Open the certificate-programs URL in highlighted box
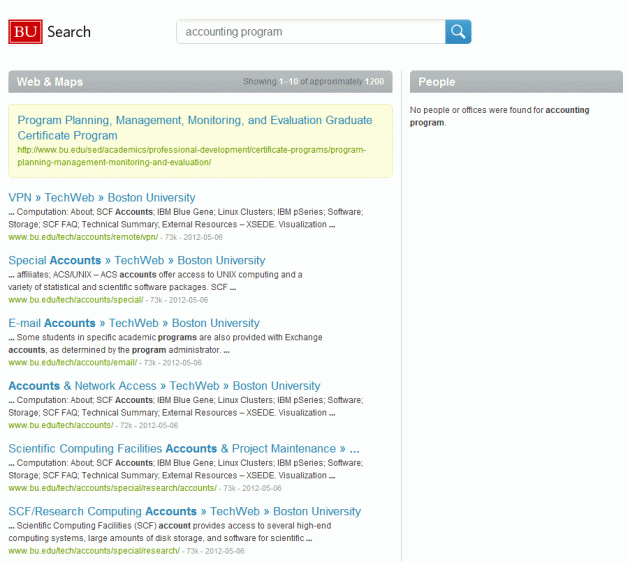The width and height of the screenshot is (630, 562). (x=191, y=156)
